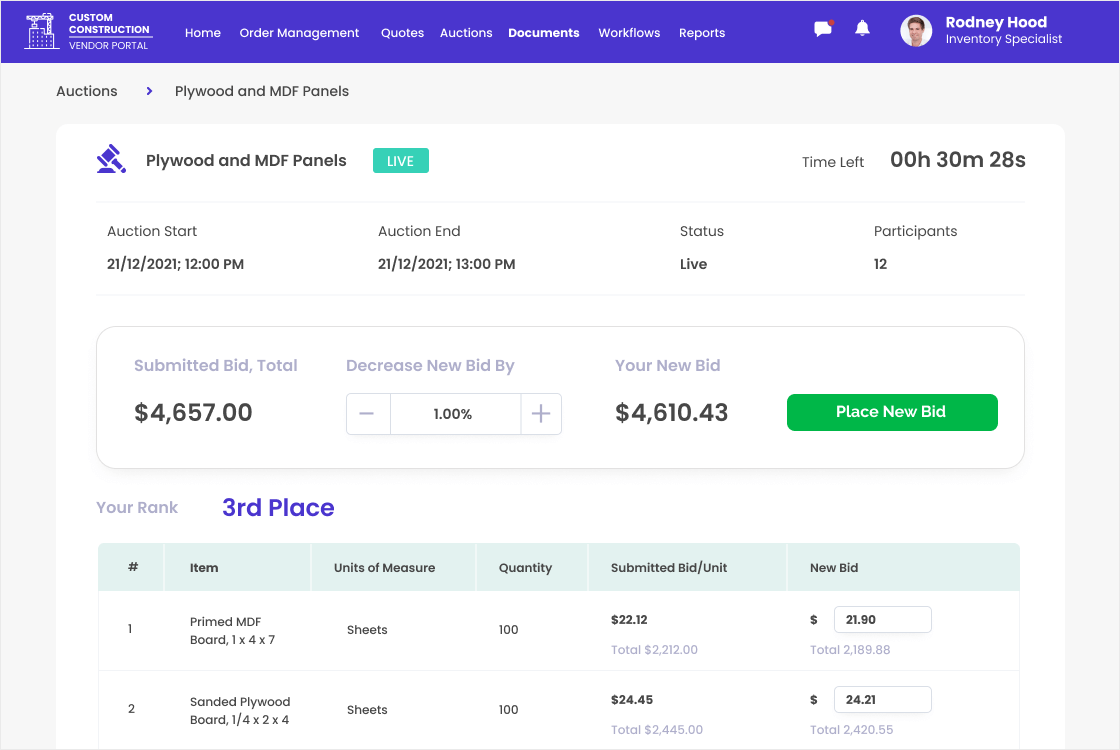Click the Custom Construction portal logo
Screen dimensions: 1120x750
[x=88, y=32]
